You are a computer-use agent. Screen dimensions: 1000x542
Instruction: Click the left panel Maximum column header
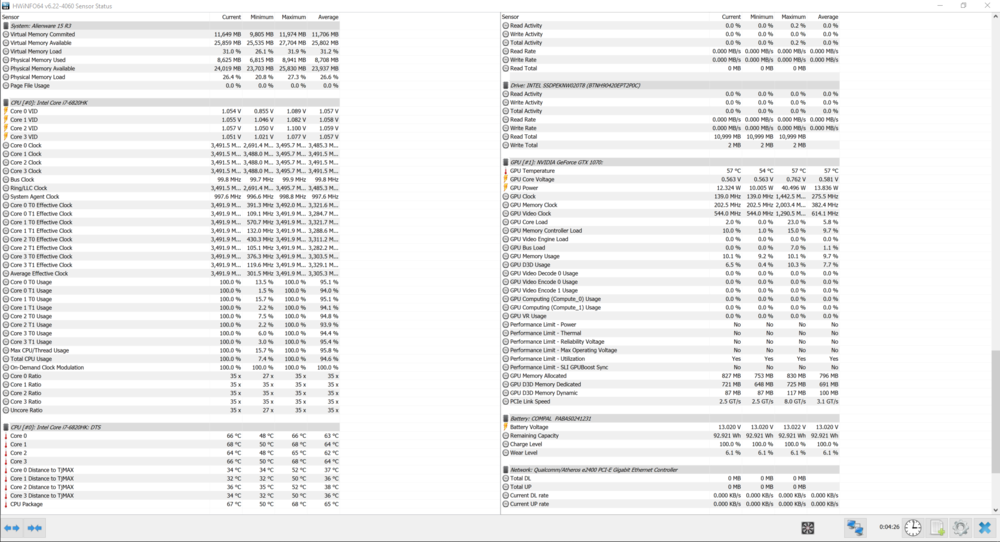point(293,17)
